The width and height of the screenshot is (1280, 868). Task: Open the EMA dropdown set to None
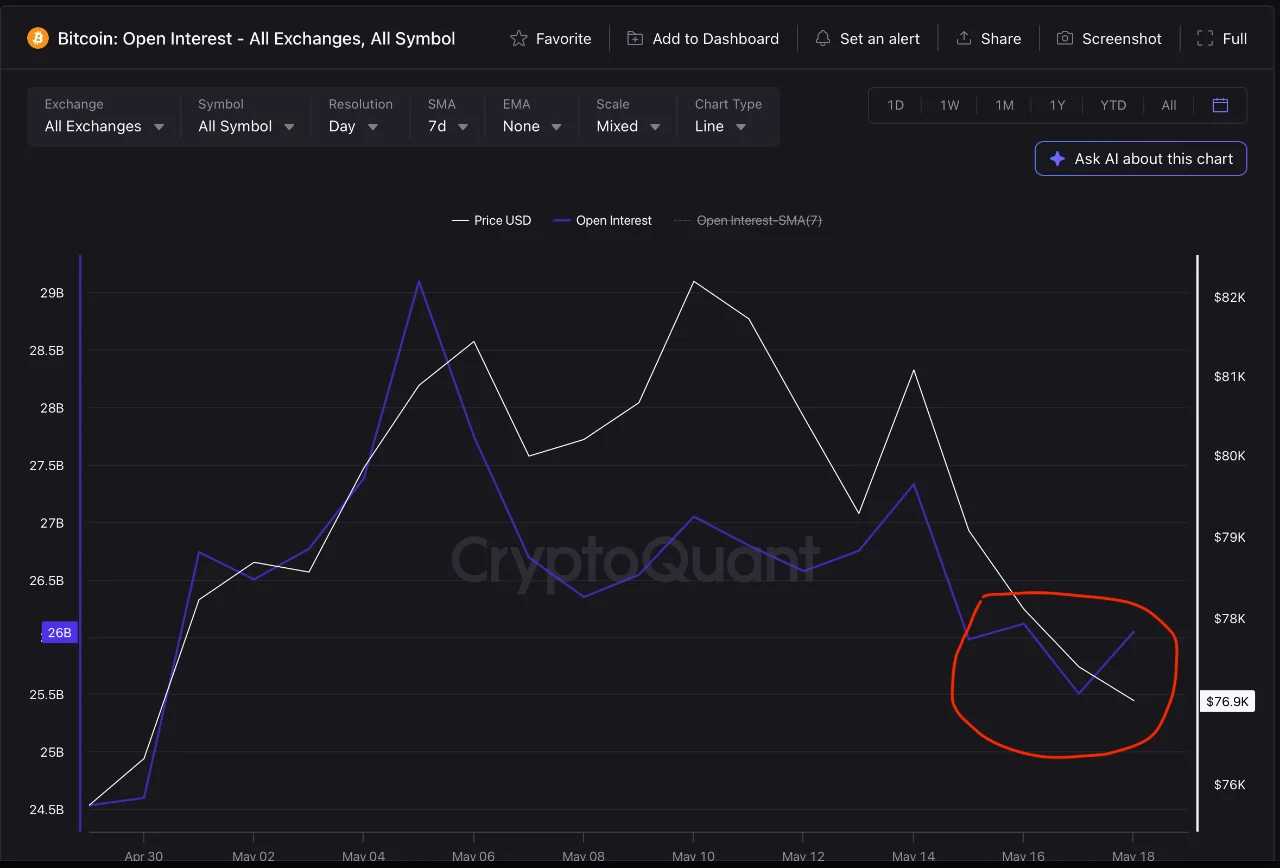[x=532, y=117]
